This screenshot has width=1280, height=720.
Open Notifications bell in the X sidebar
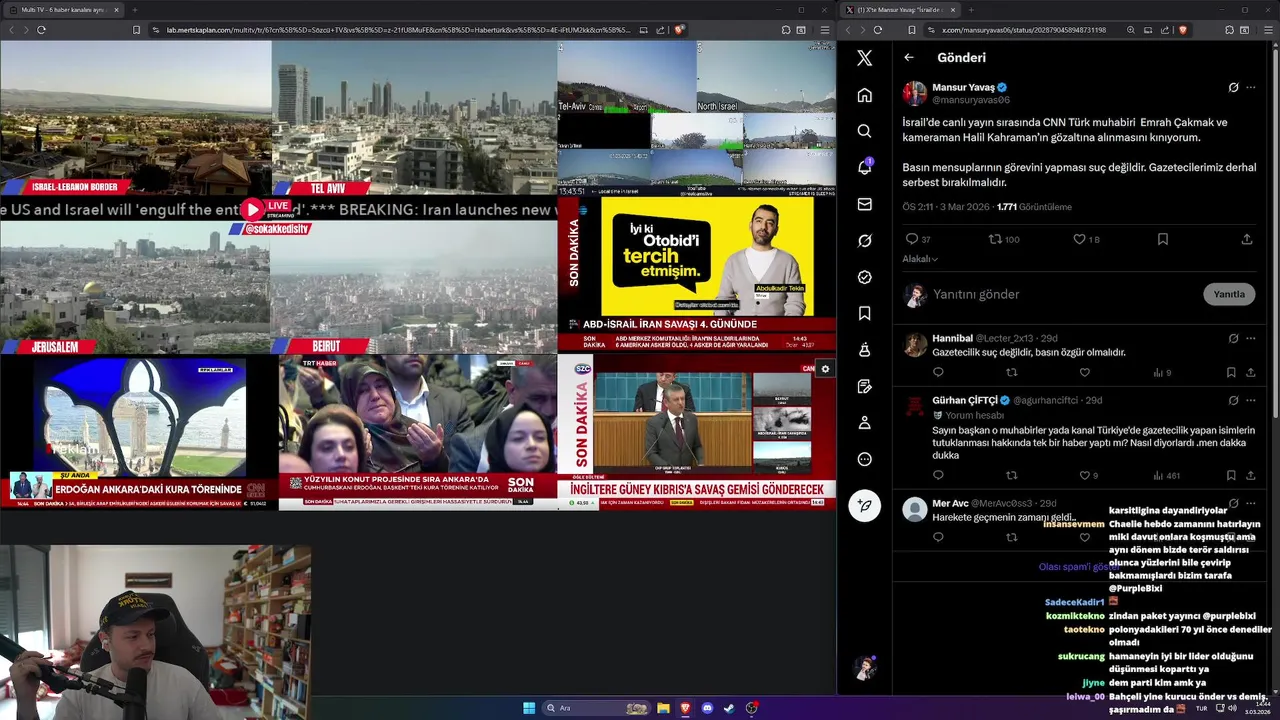865,167
